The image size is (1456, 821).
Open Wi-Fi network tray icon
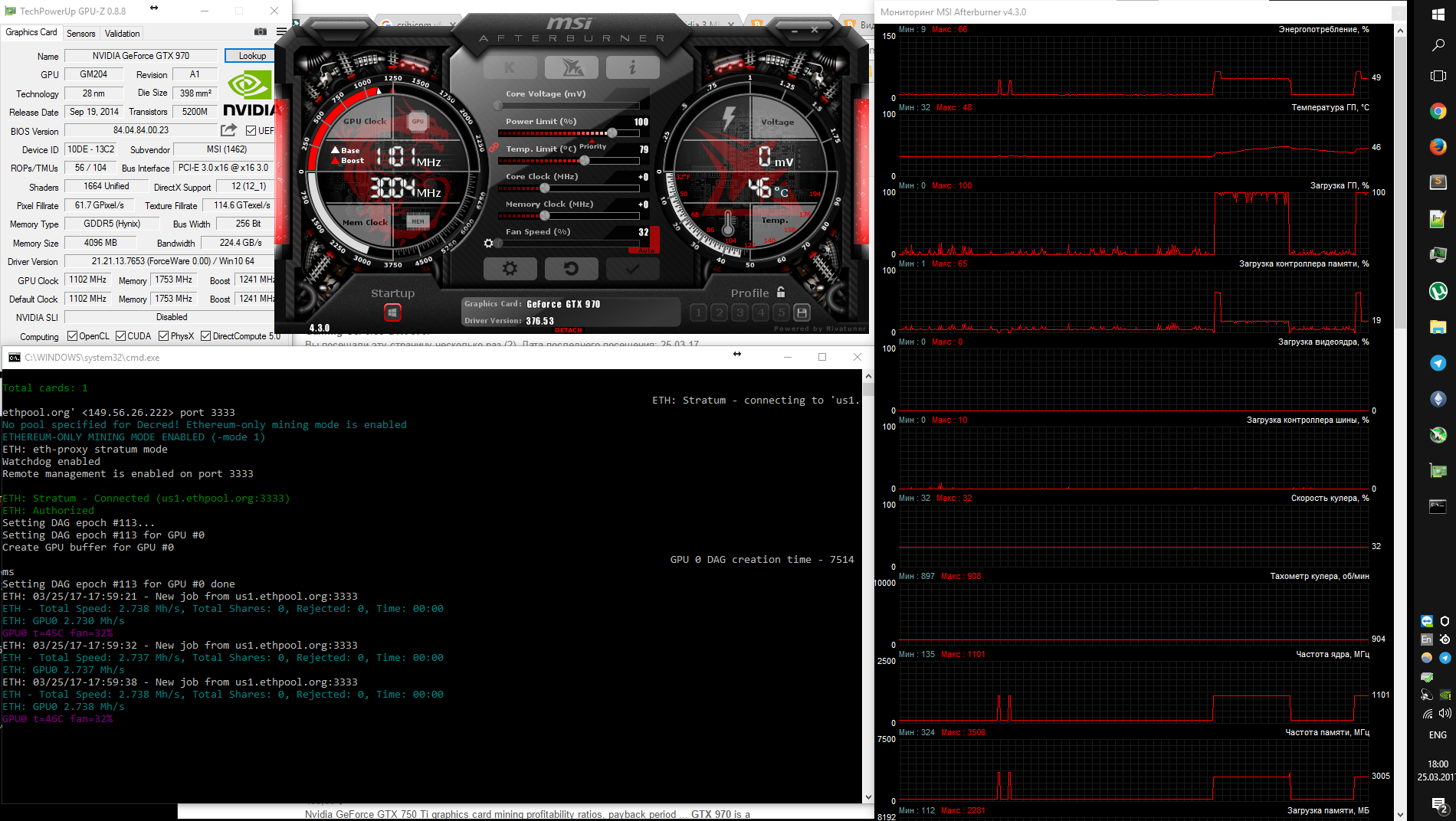[1427, 714]
